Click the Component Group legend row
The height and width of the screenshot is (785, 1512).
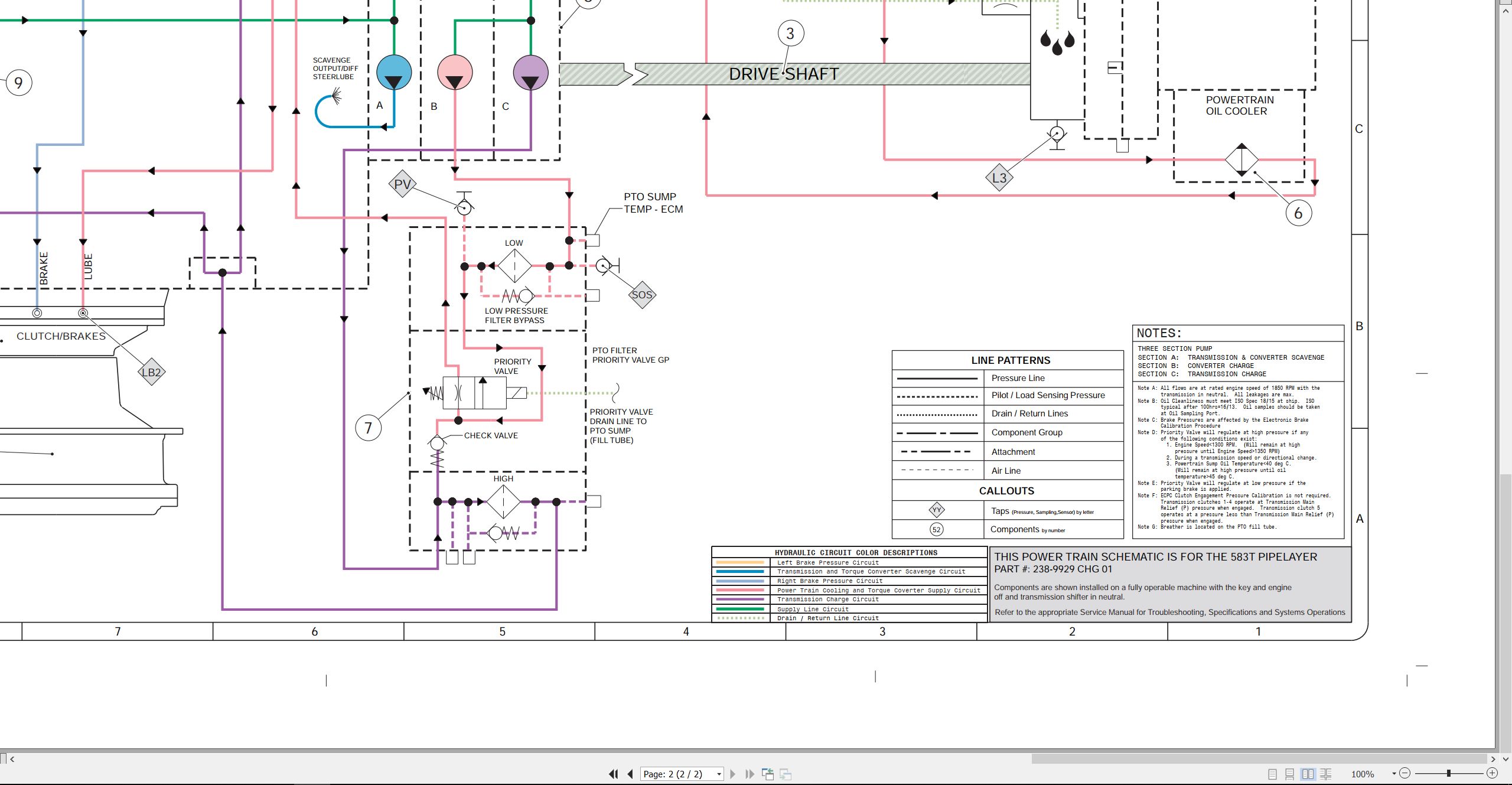[x=1008, y=432]
